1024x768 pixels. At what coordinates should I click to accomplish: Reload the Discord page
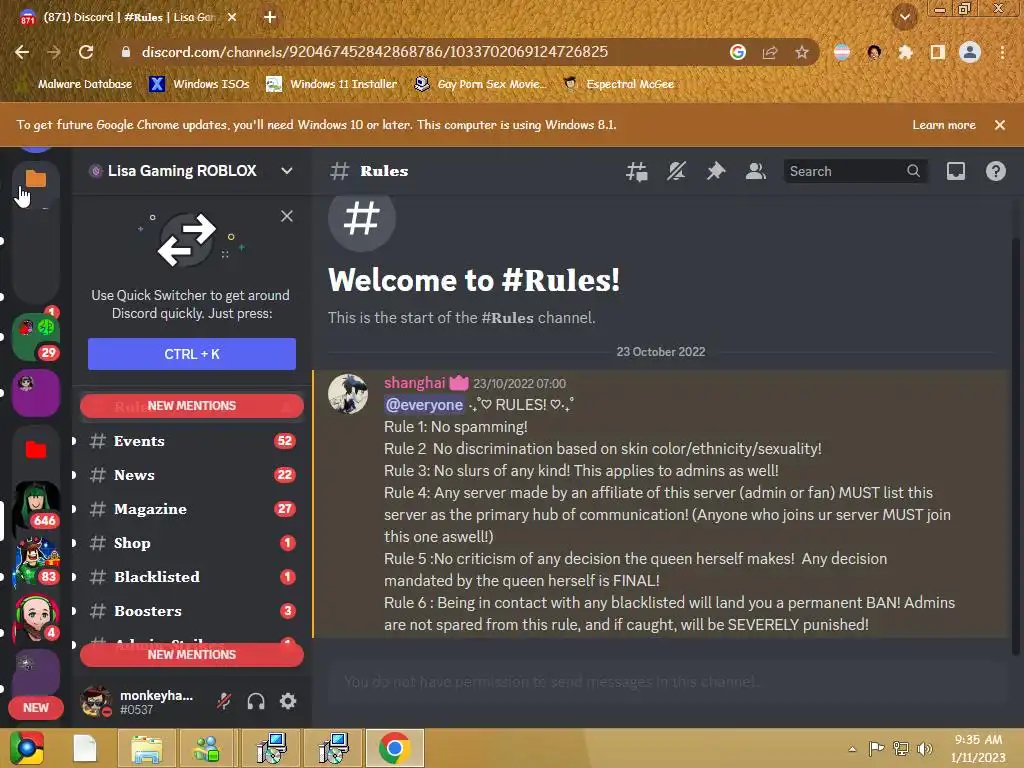tap(86, 52)
